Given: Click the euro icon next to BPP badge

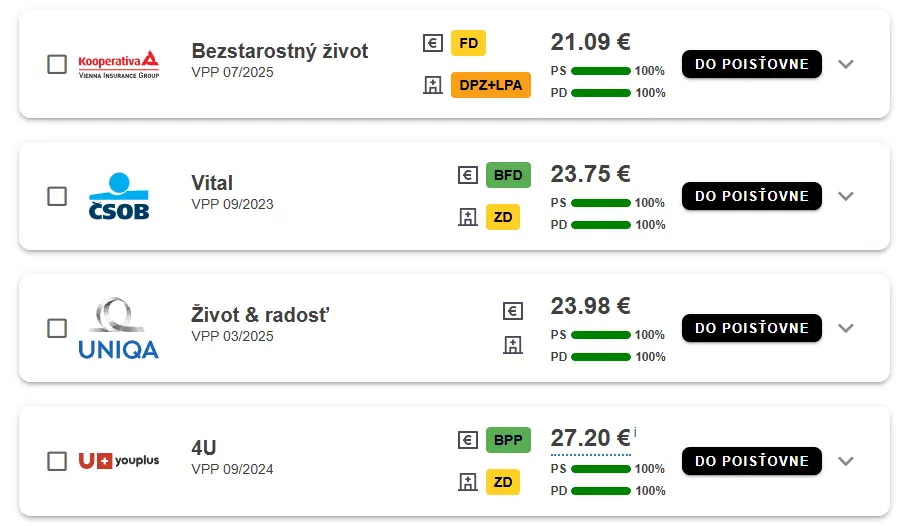Looking at the screenshot, I should pyautogui.click(x=467, y=440).
